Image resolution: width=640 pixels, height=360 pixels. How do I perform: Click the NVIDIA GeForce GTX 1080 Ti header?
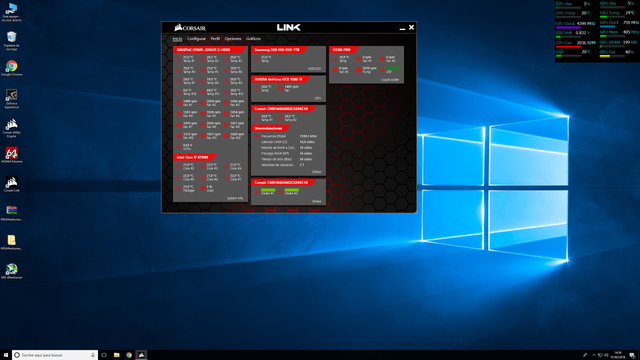[280, 79]
